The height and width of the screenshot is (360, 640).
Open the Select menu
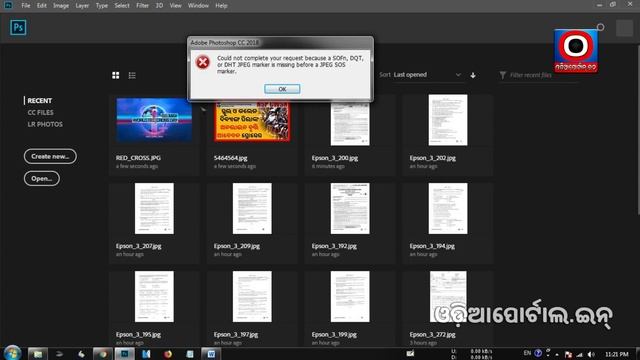coord(122,6)
